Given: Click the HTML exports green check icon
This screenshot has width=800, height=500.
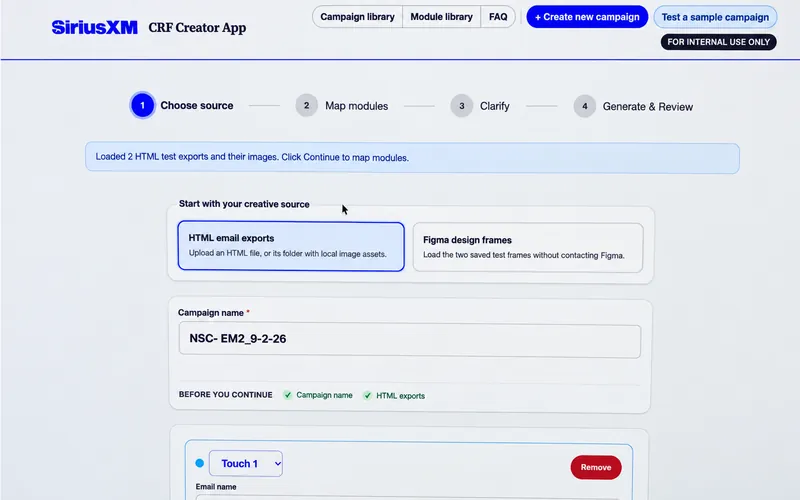Looking at the screenshot, I should pos(367,395).
